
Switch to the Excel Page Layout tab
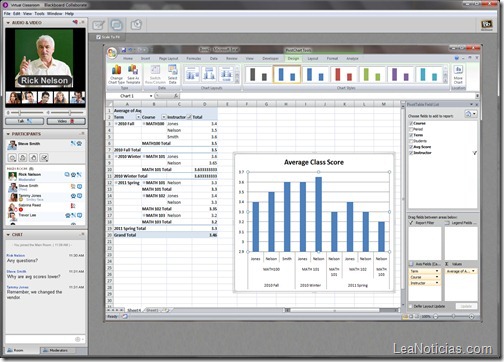coord(168,58)
